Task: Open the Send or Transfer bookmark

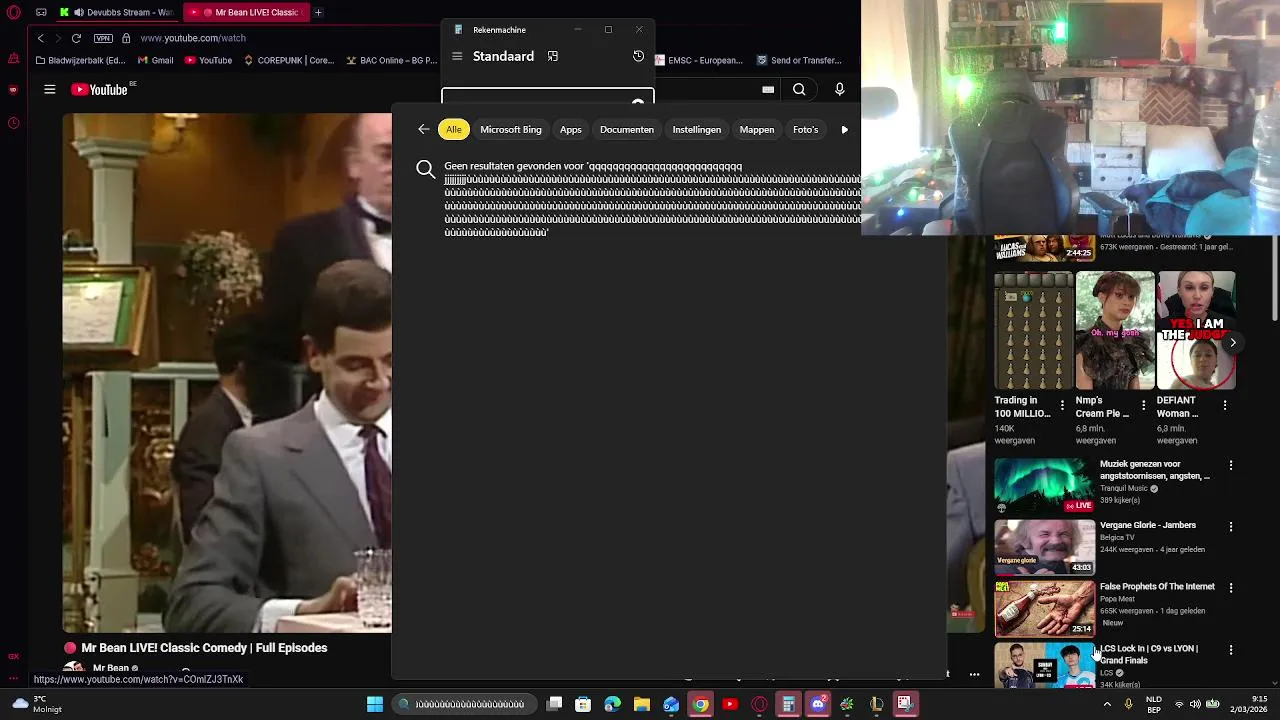Action: click(799, 60)
